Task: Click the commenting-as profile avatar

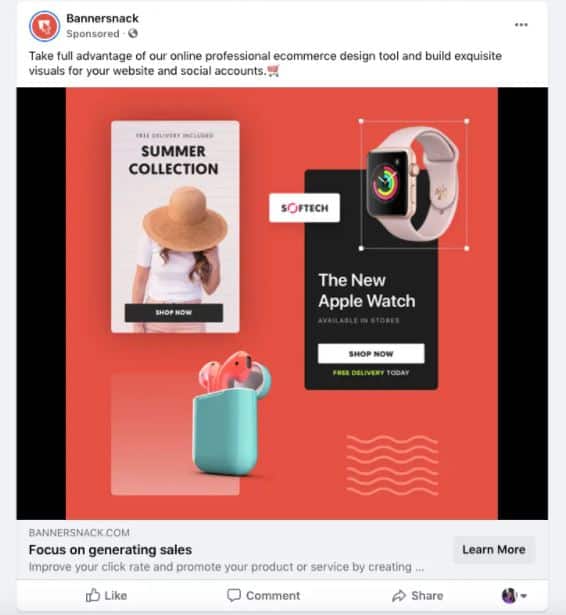Action: pos(510,596)
